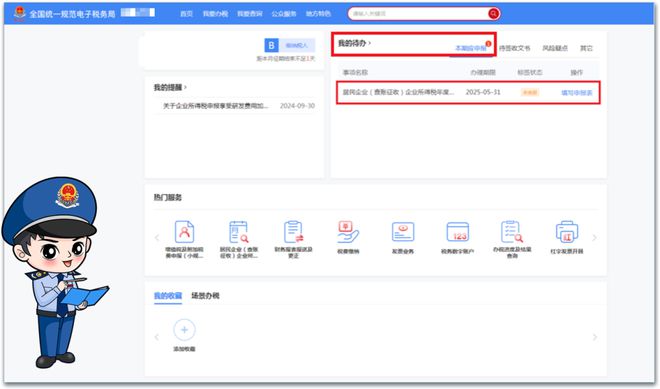Expand 我的待办 section chevron
Viewport: 660px width, 389px height.
click(x=370, y=43)
